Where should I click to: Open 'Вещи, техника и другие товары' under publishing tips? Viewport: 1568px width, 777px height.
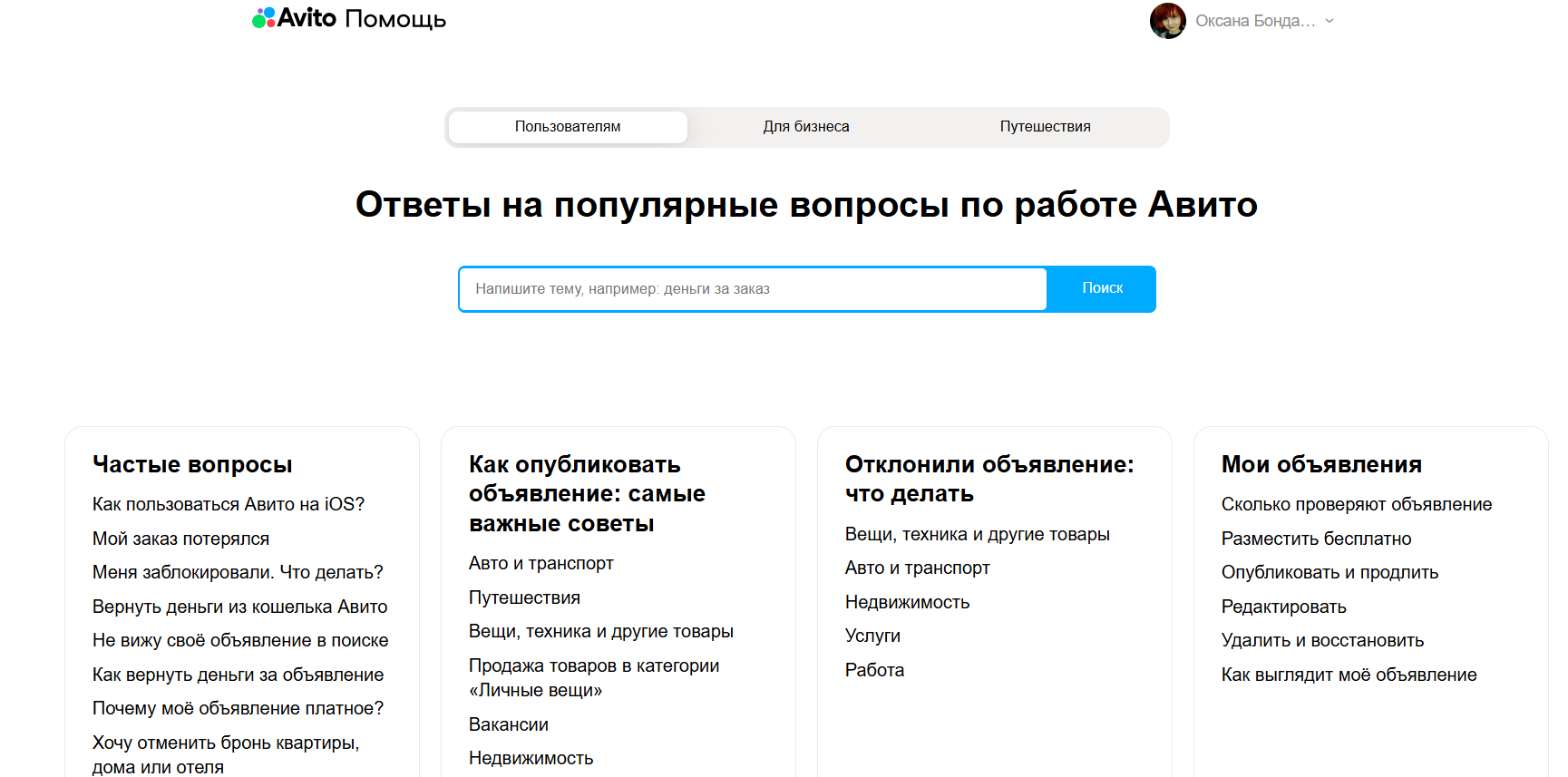tap(601, 631)
